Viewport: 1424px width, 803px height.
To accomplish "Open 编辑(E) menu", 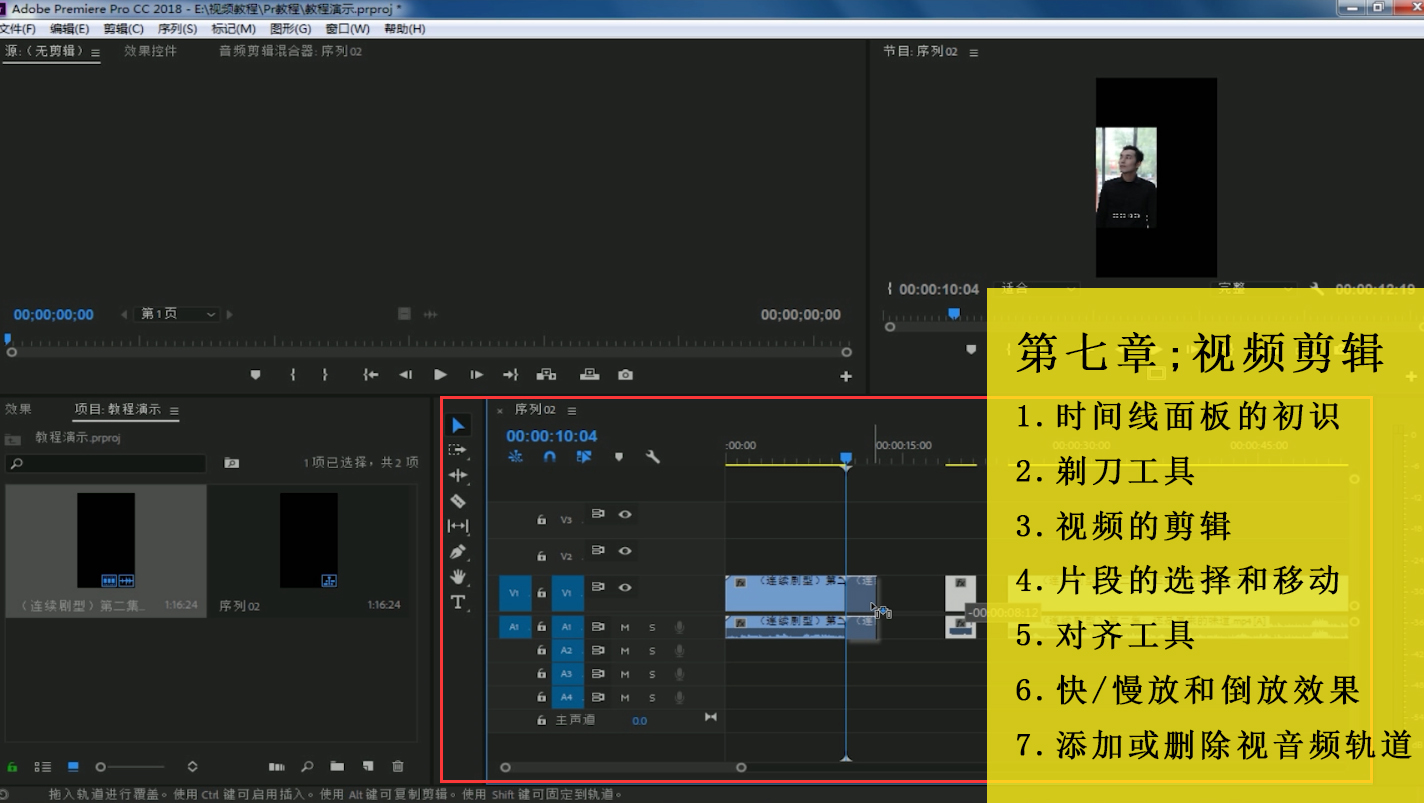I will tap(69, 29).
